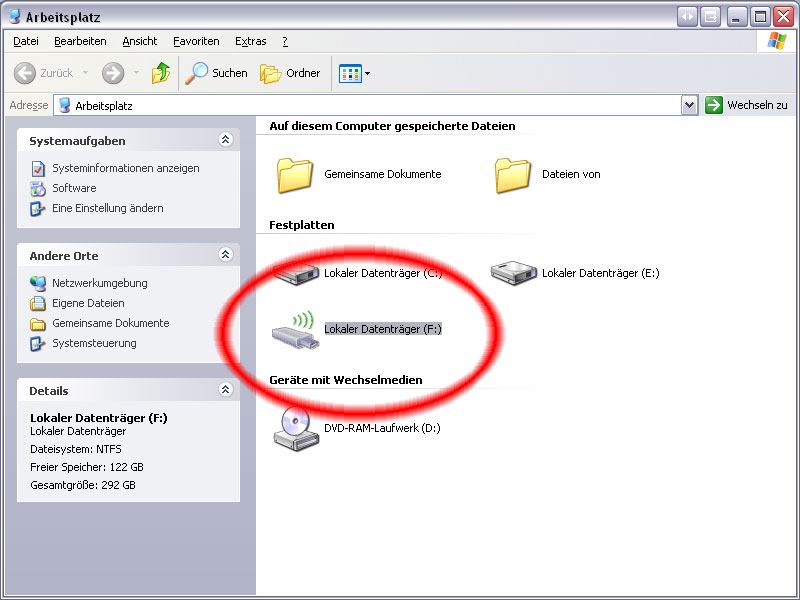Screen dimensions: 800x600
Task: Open the views icon in toolbar
Action: click(350, 74)
